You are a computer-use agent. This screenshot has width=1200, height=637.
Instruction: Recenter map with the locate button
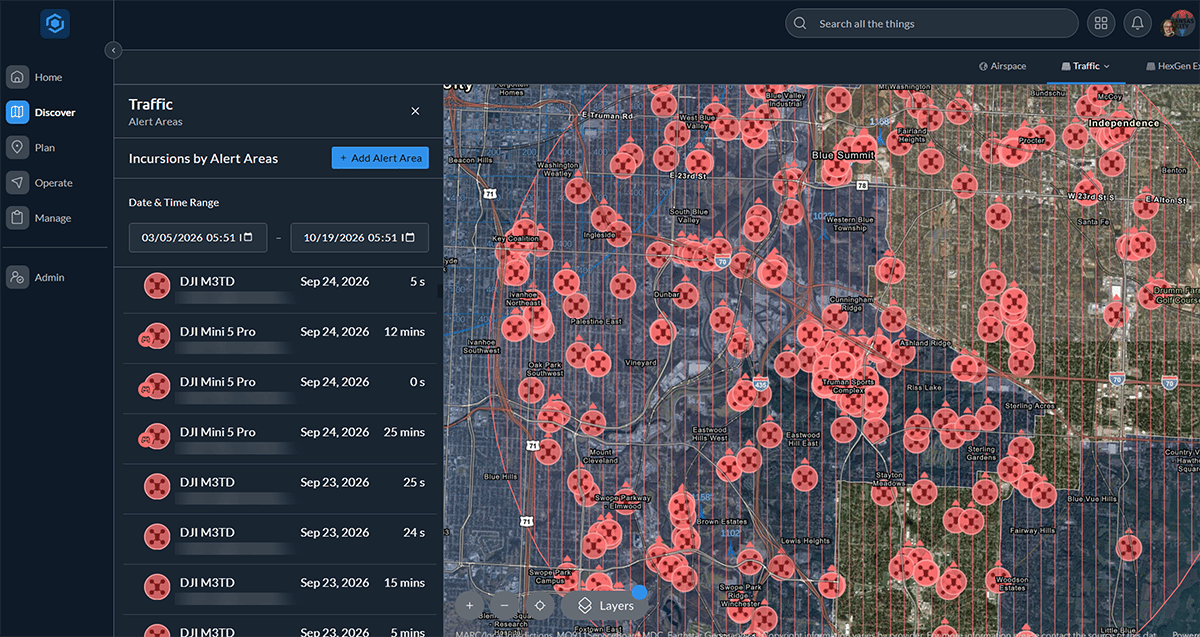tap(539, 606)
